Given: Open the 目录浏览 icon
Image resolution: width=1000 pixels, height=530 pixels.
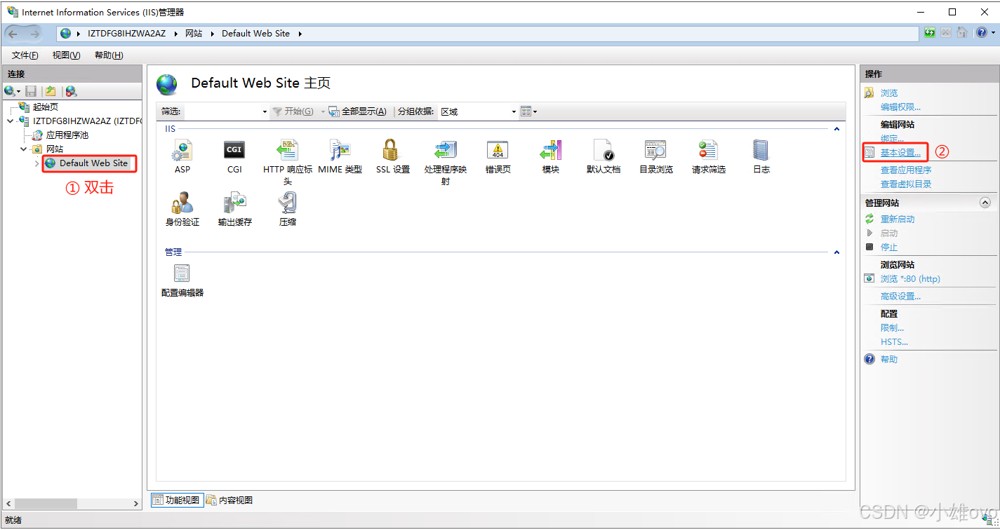Looking at the screenshot, I should pyautogui.click(x=656, y=151).
